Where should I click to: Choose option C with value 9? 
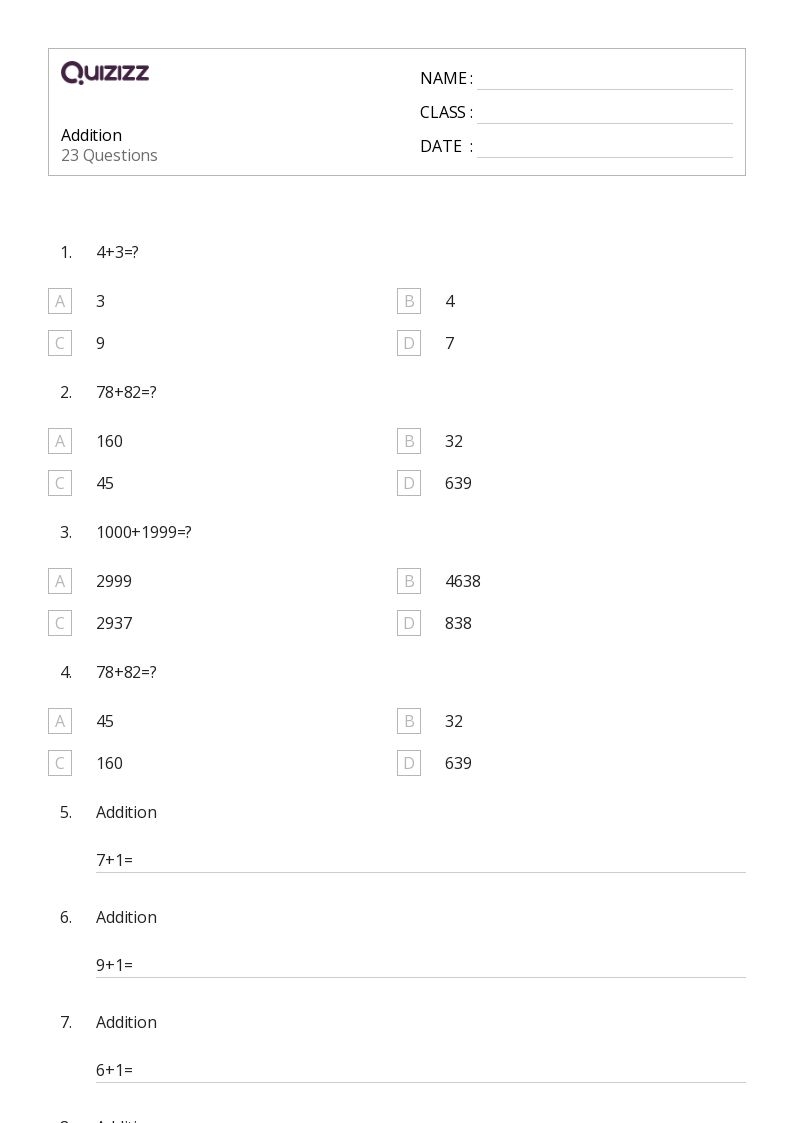[x=60, y=343]
